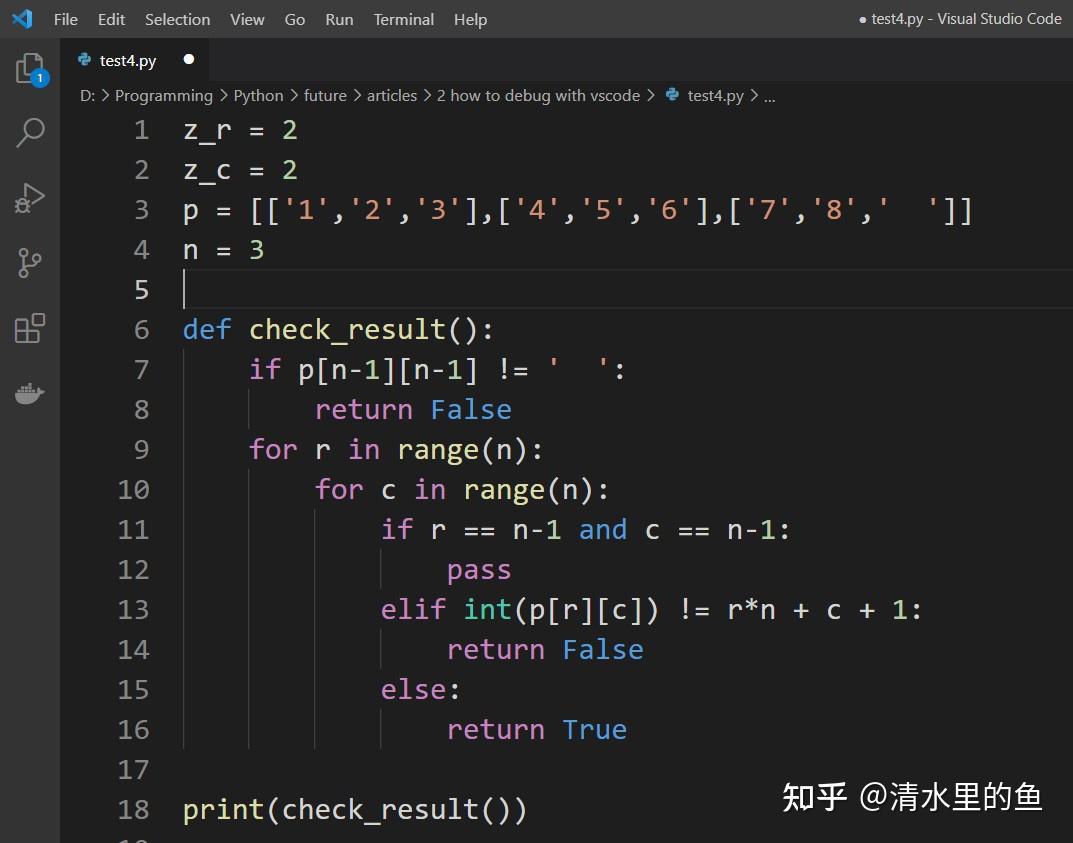Open the Terminal menu
The width and height of the screenshot is (1073, 843).
(x=403, y=19)
